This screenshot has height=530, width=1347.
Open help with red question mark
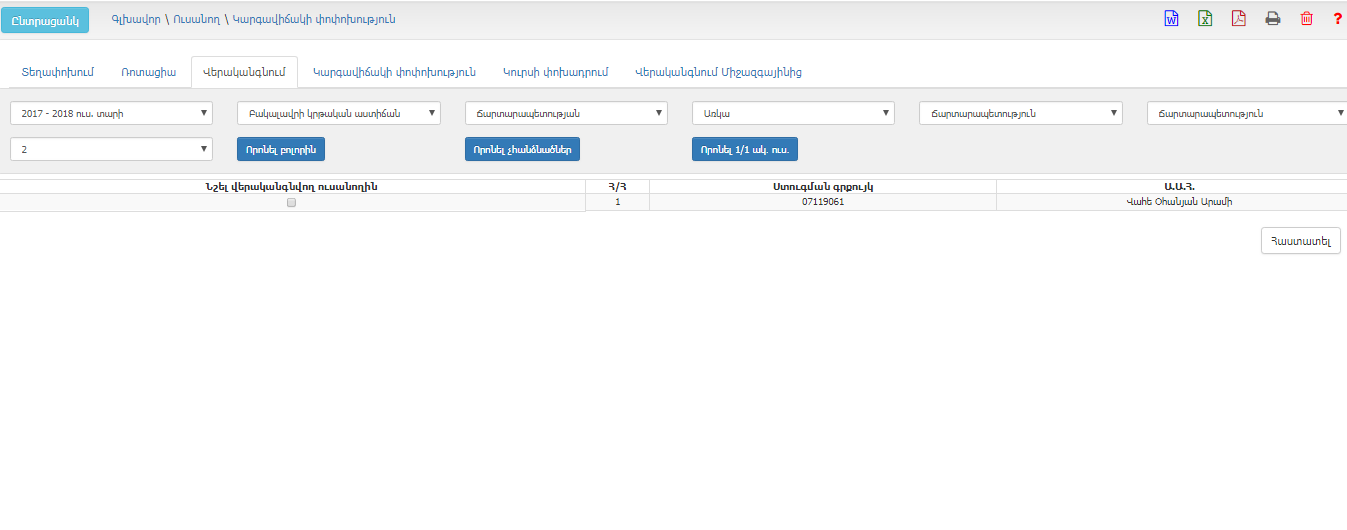(x=1337, y=19)
